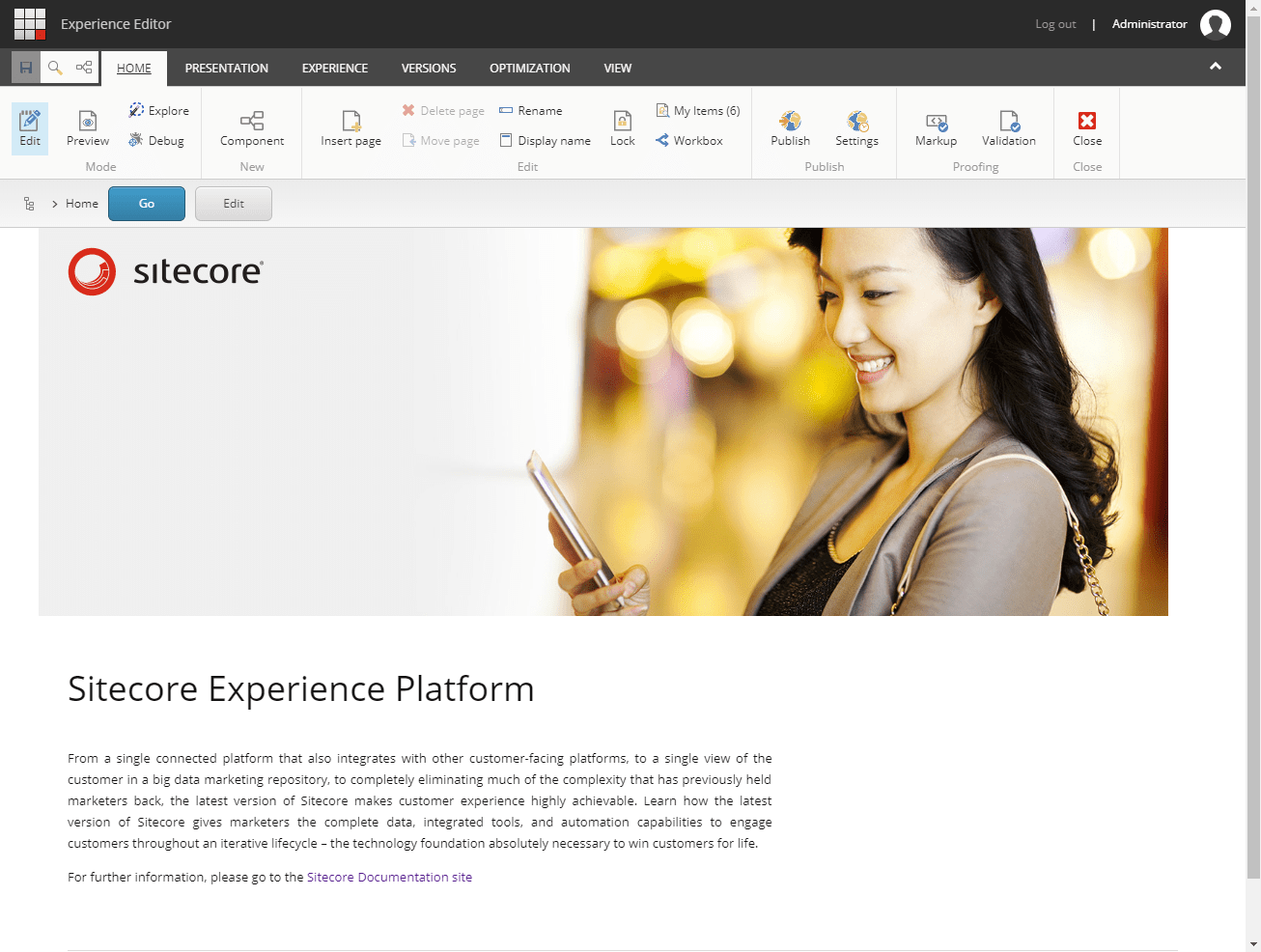Viewport: 1261px width, 952px height.
Task: Open the Sitecore Documentation site link
Action: pos(389,878)
